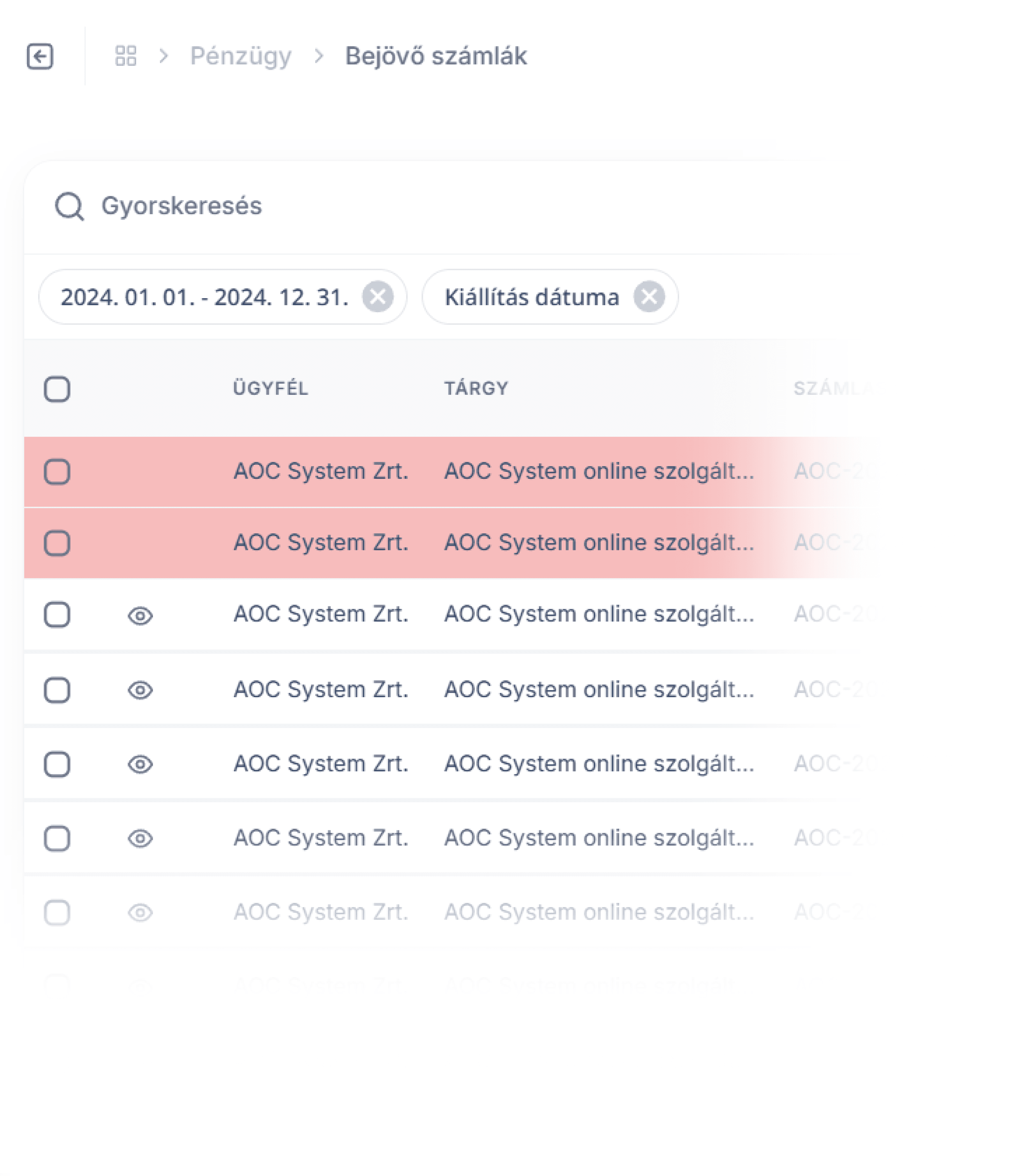The width and height of the screenshot is (1009, 1176).
Task: Click eye icon in second white row
Action: 140,690
